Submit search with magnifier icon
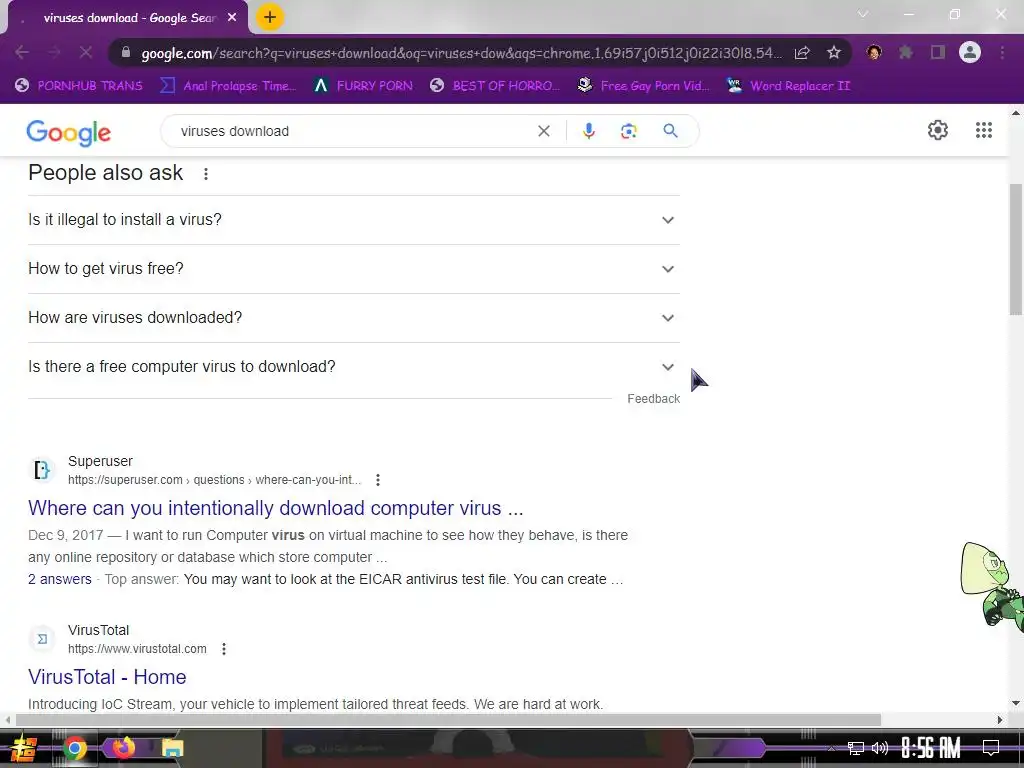Viewport: 1024px width, 768px height. point(670,131)
